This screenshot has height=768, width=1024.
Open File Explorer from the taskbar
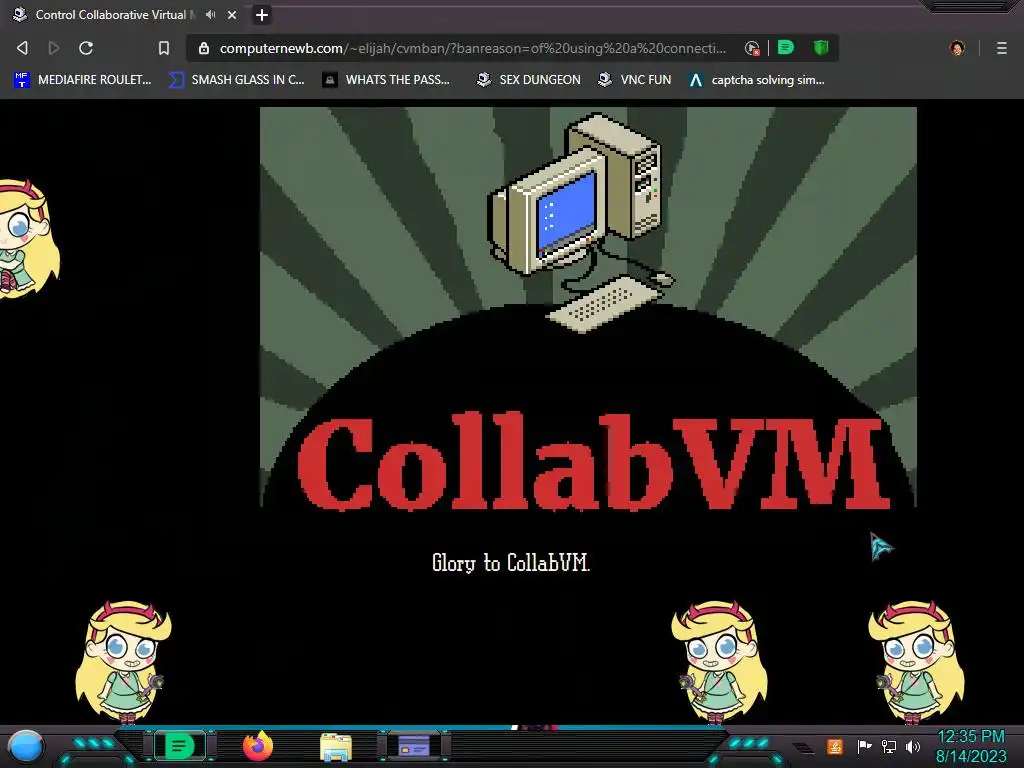pyautogui.click(x=336, y=747)
